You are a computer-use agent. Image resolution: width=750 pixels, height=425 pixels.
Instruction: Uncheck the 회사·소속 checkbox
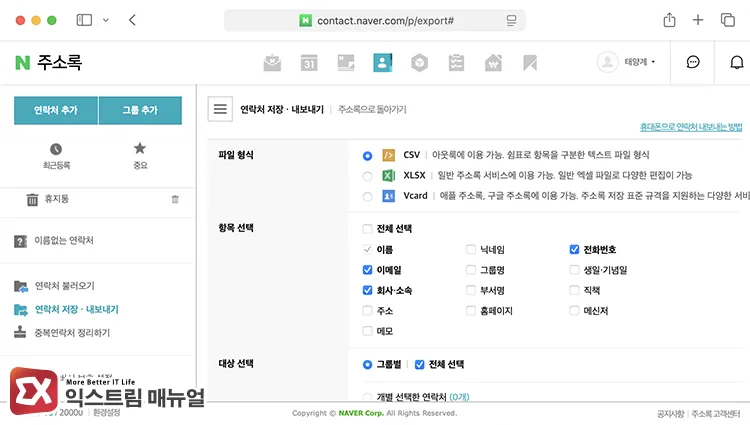(x=367, y=290)
